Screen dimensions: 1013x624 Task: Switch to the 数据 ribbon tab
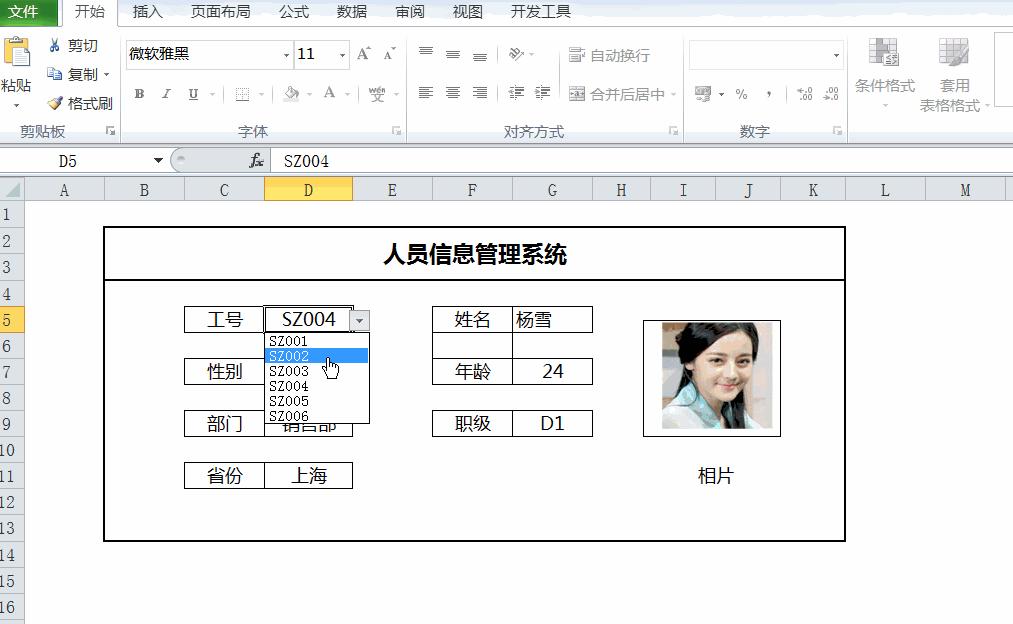(352, 12)
